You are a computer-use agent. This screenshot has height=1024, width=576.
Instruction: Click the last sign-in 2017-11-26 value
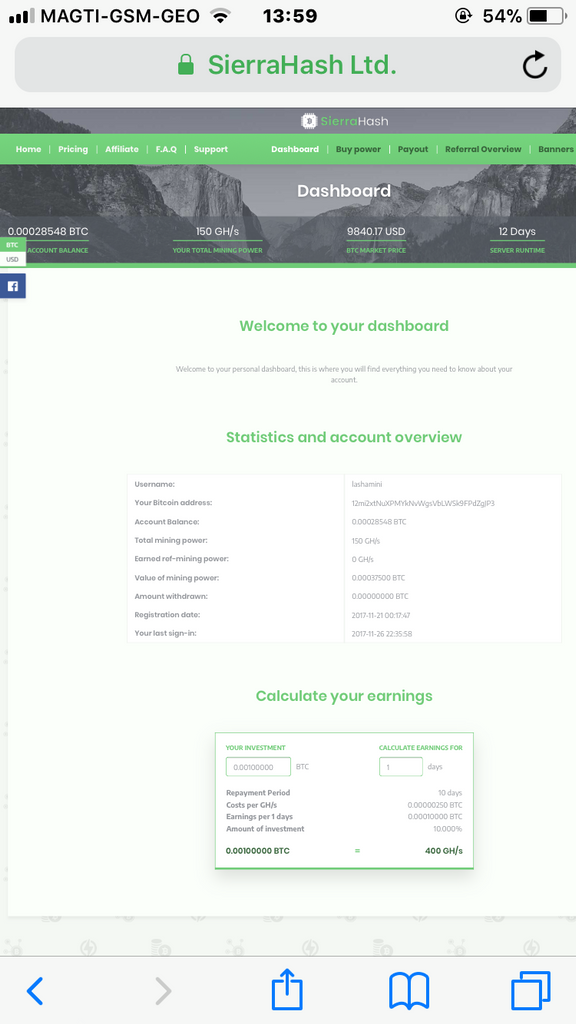(x=381, y=633)
